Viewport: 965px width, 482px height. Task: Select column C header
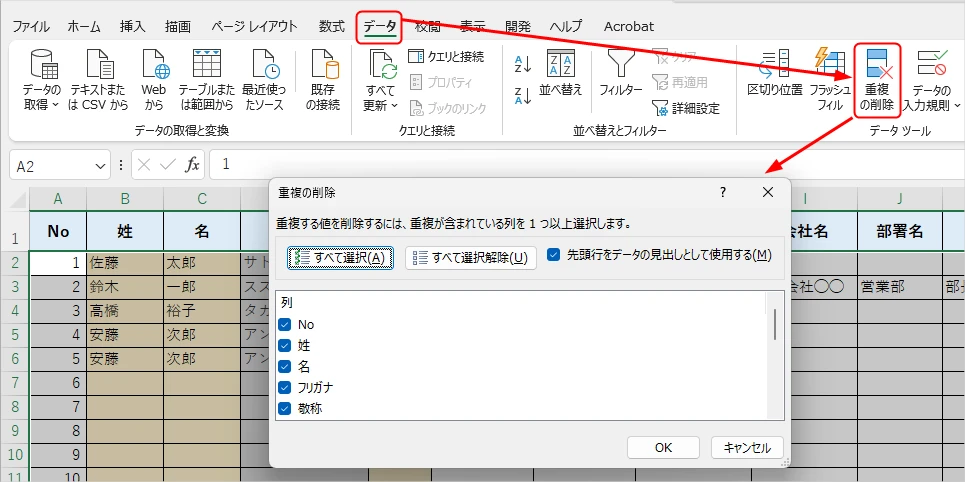pyautogui.click(x=202, y=198)
